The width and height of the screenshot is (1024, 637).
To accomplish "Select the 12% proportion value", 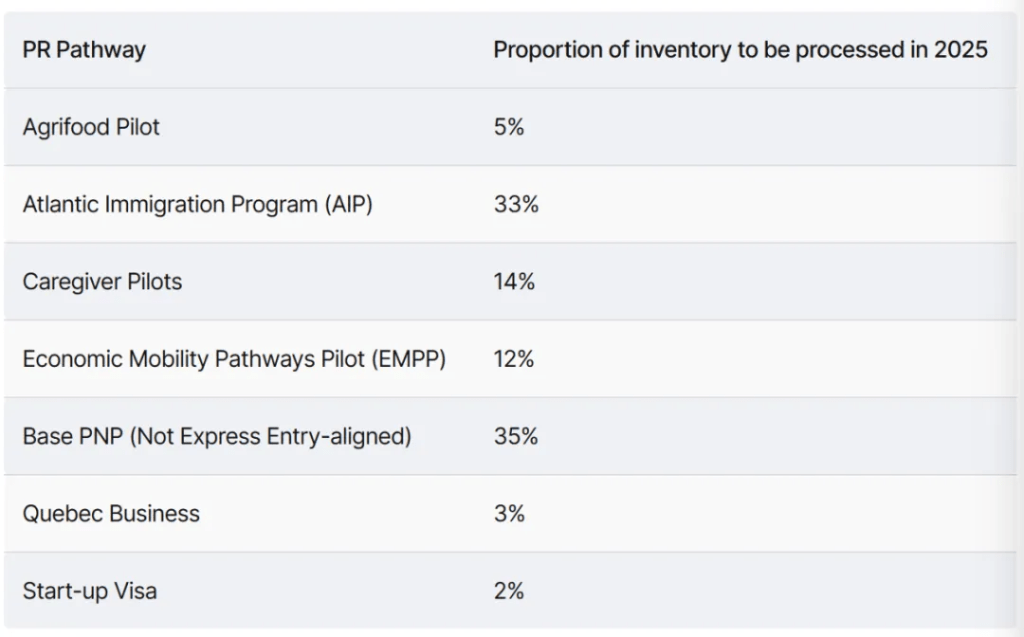I will pos(514,359).
